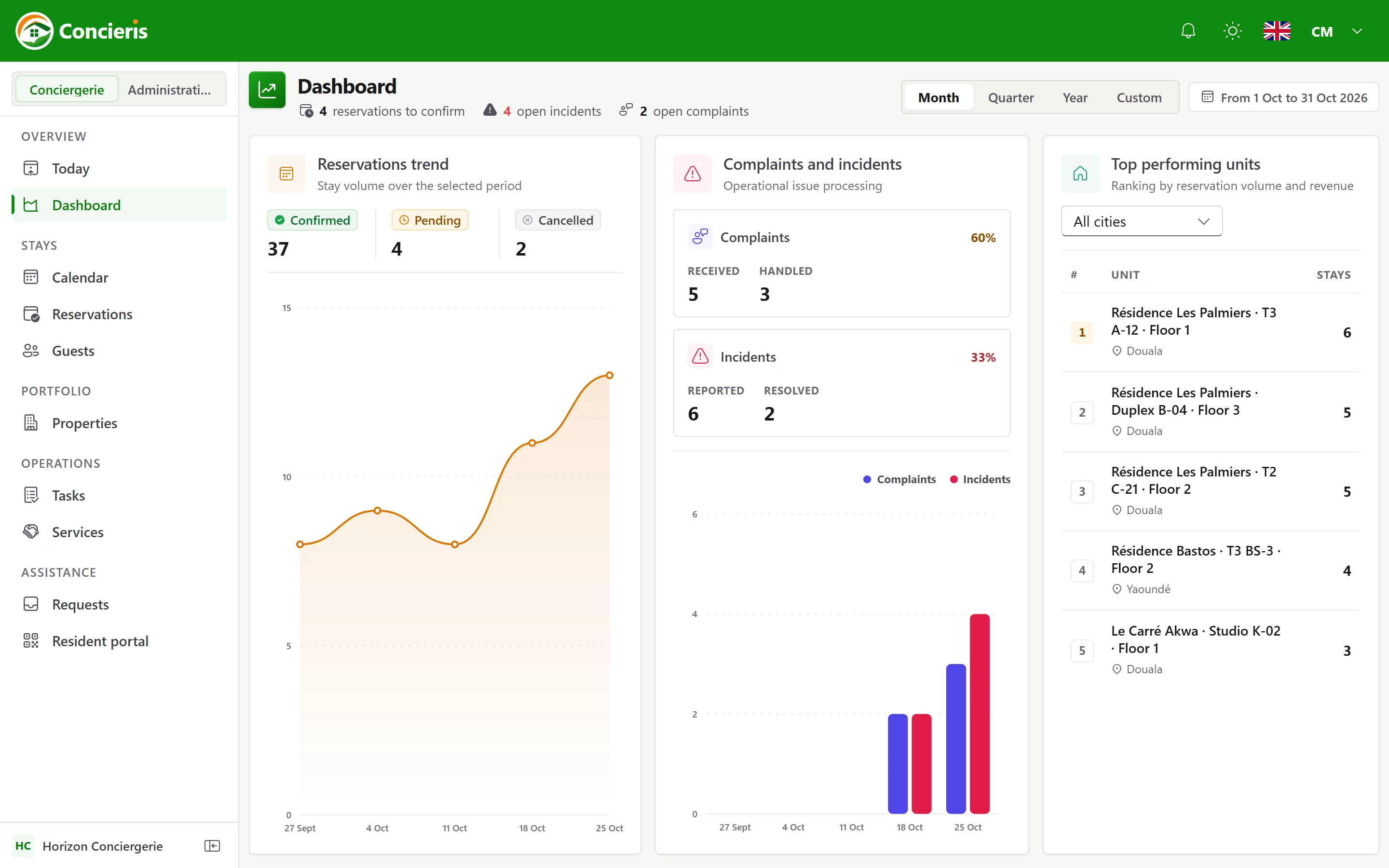1389x868 pixels.
Task: Click 4 open incidents link
Action: [543, 111]
